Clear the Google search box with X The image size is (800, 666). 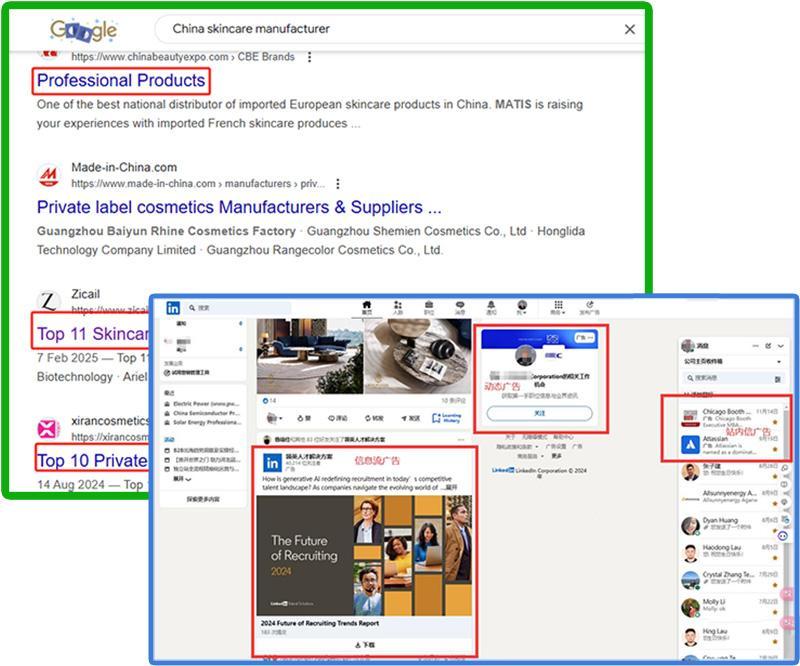coord(630,30)
